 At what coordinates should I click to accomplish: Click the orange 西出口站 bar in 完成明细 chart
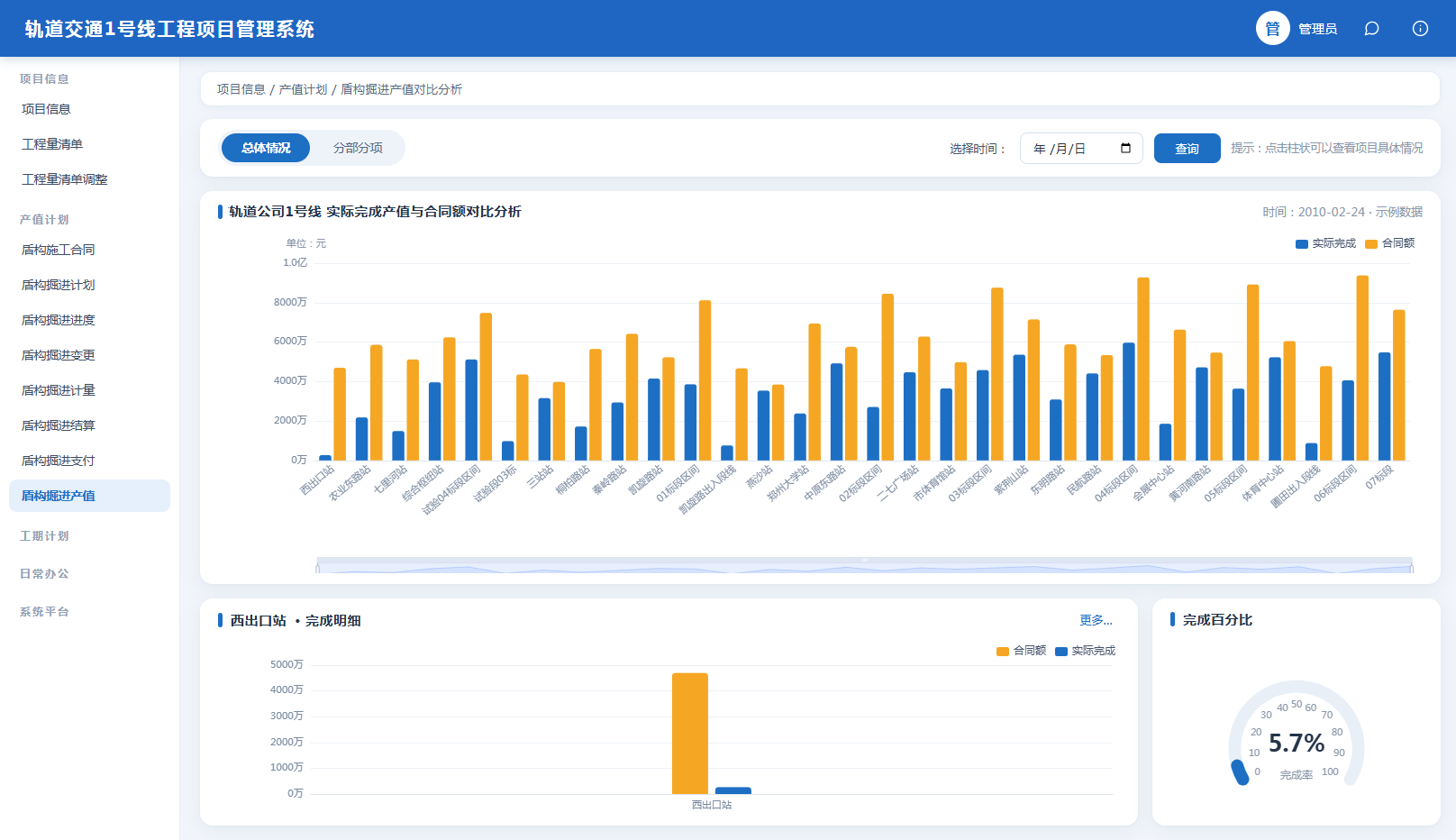coord(690,734)
